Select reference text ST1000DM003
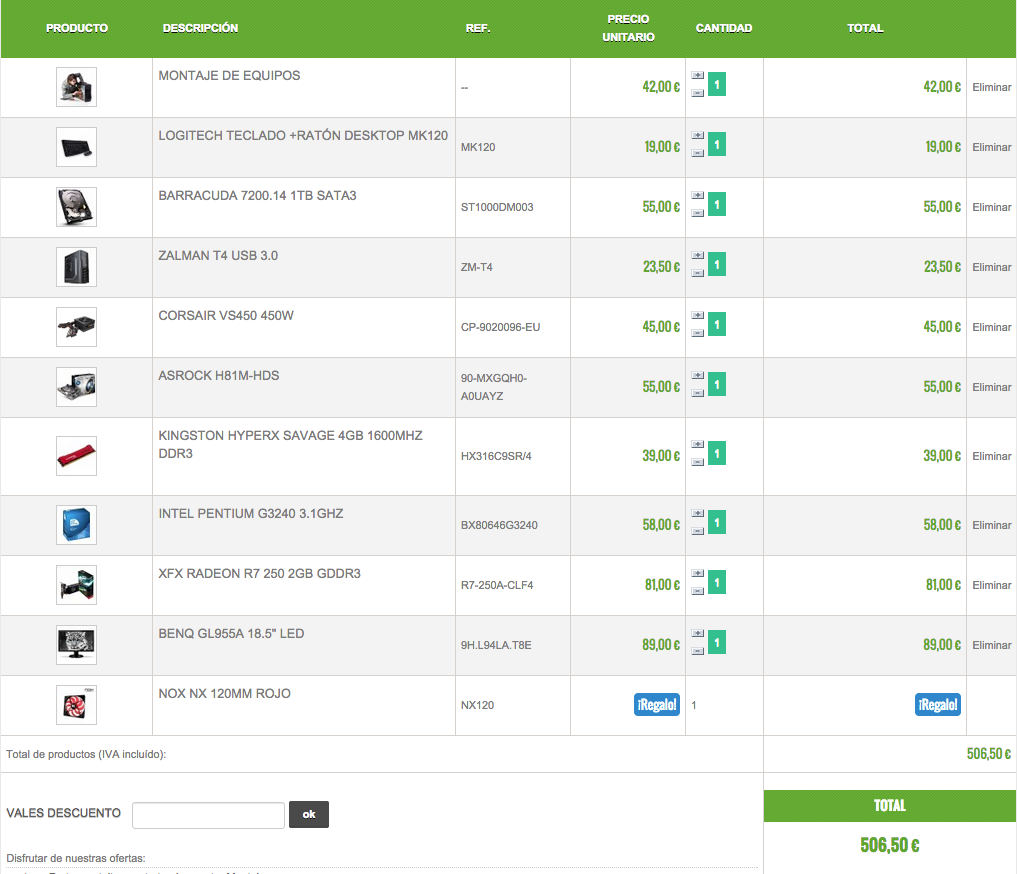 point(497,207)
